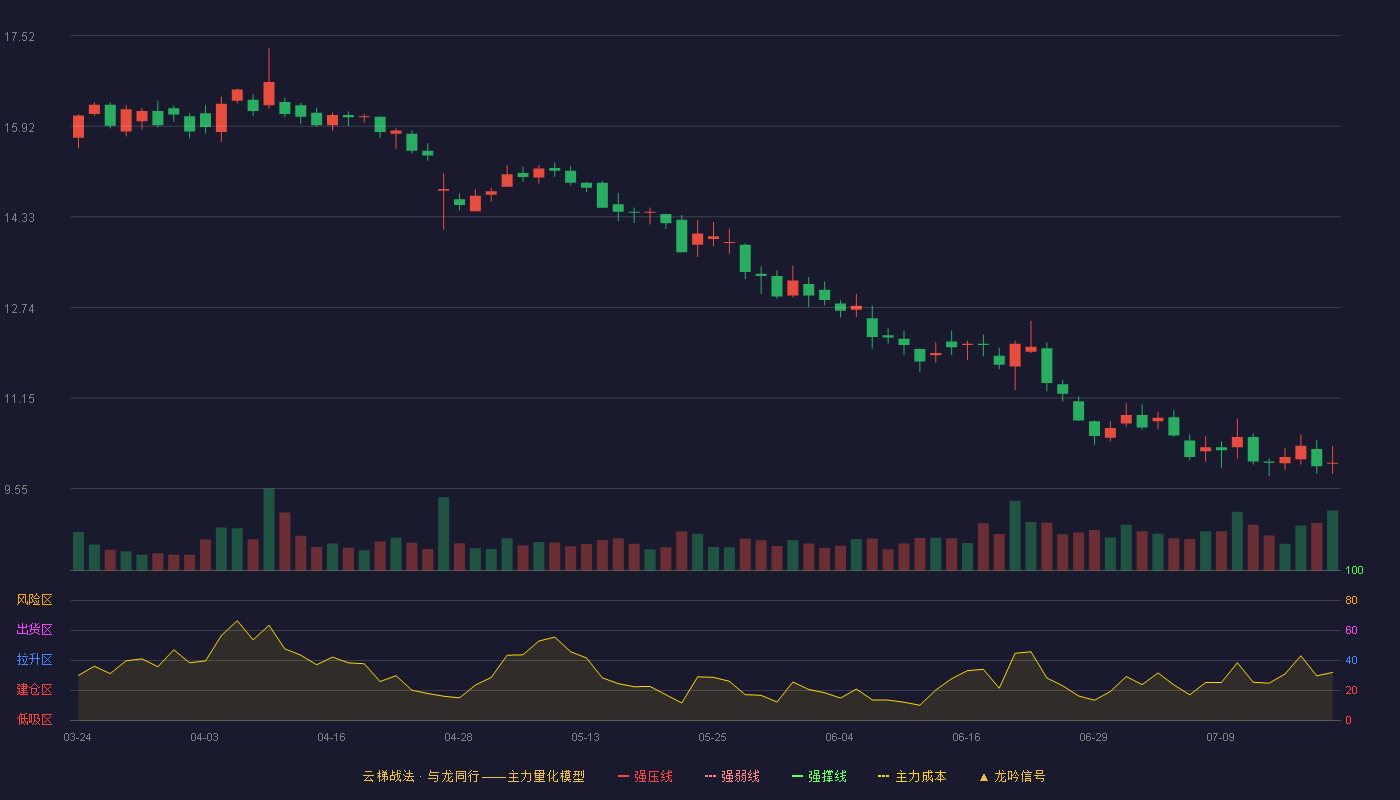
Task: Toggle the 强压线 legend entry
Action: click(x=645, y=776)
